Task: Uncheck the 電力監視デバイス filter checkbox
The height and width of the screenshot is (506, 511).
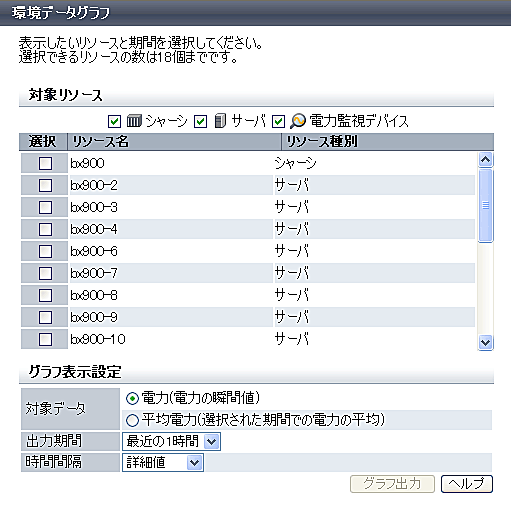Action: (x=278, y=121)
